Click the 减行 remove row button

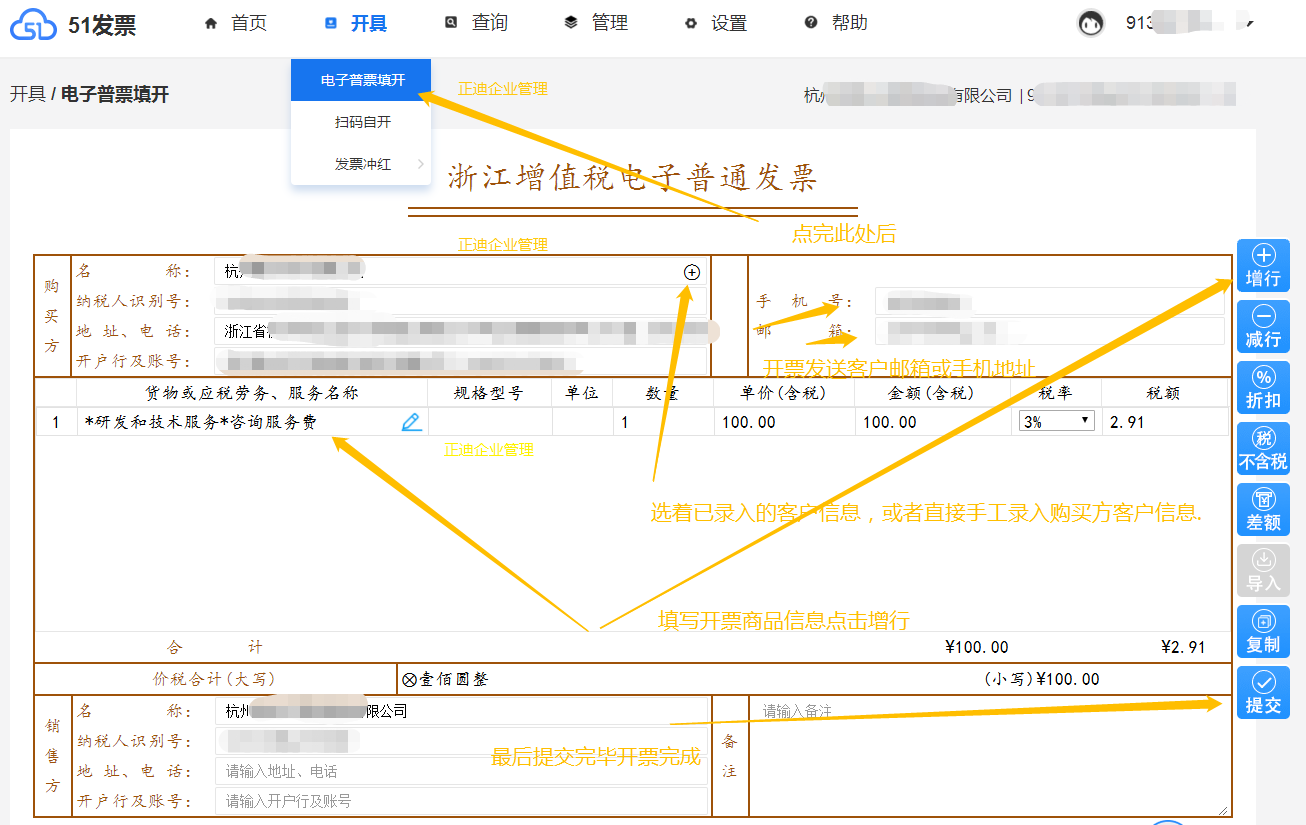click(1263, 327)
